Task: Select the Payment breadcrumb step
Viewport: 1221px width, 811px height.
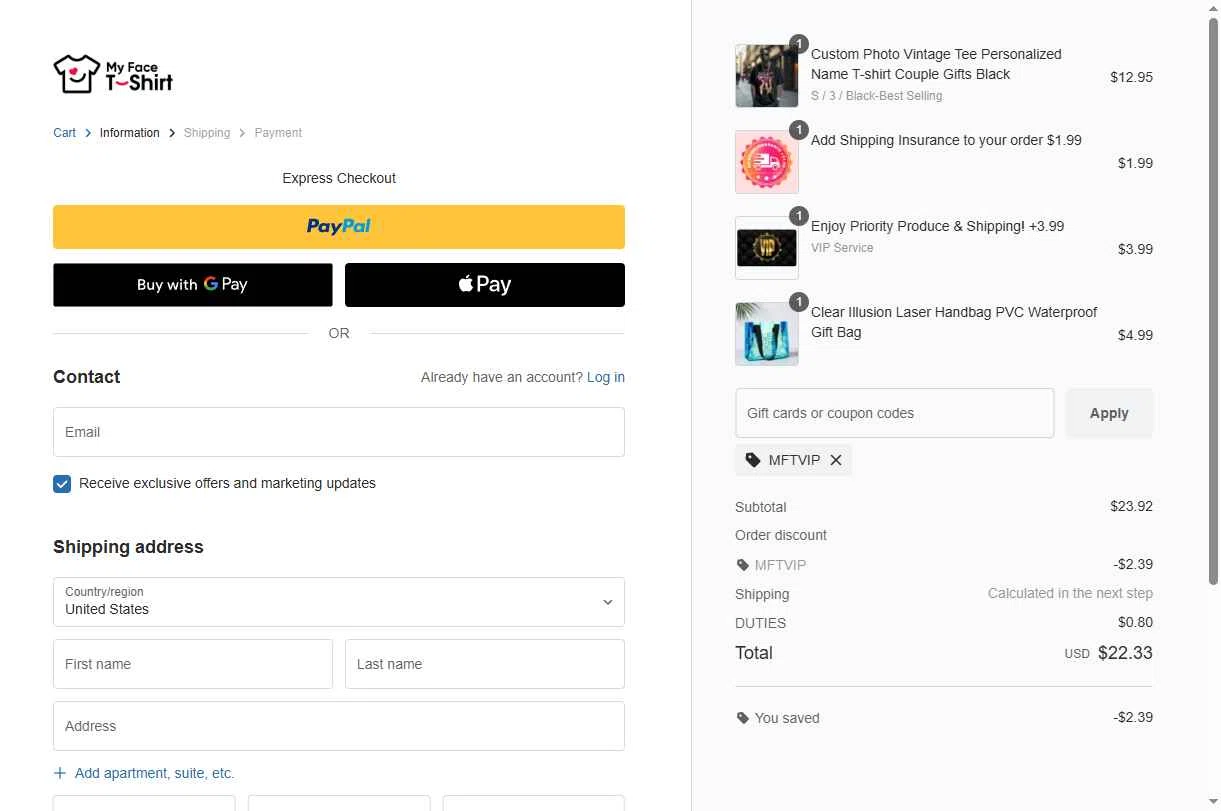Action: (x=278, y=133)
